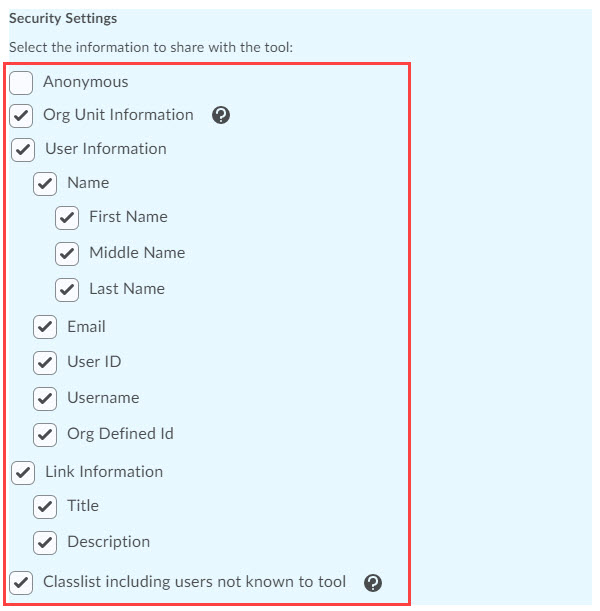
Task: Toggle the Link Information checkbox
Action: [23, 473]
